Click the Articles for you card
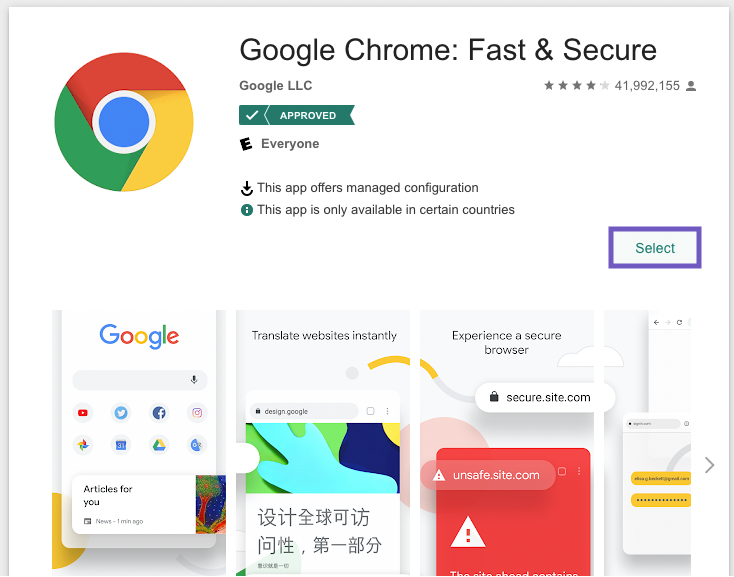 point(148,504)
